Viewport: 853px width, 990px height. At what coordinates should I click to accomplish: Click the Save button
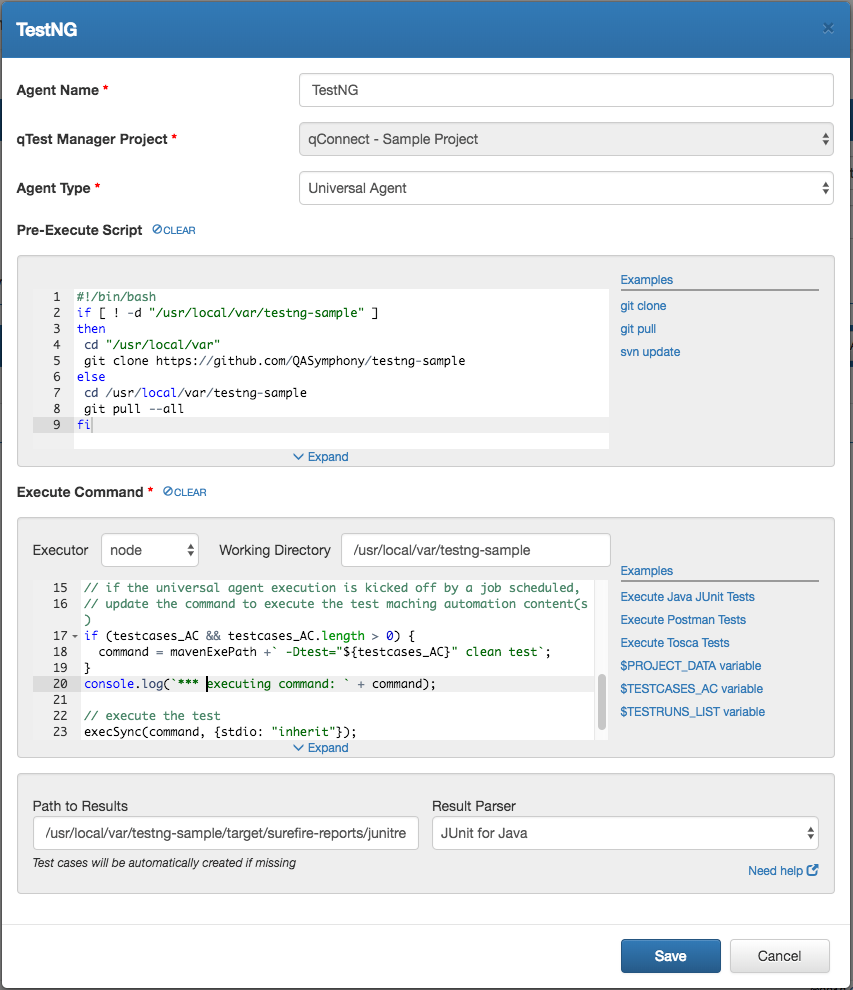(670, 956)
